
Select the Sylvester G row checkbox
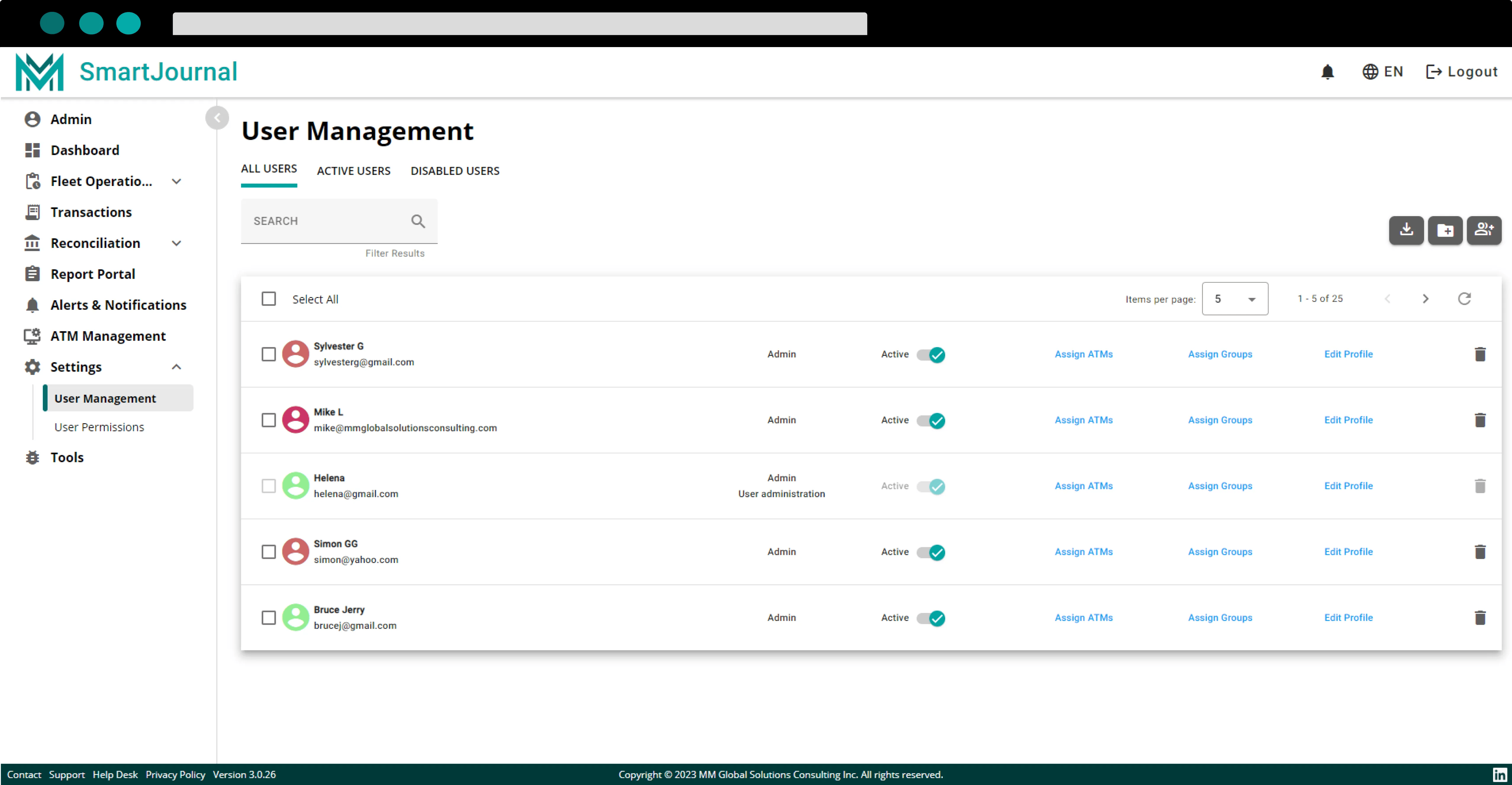point(269,354)
